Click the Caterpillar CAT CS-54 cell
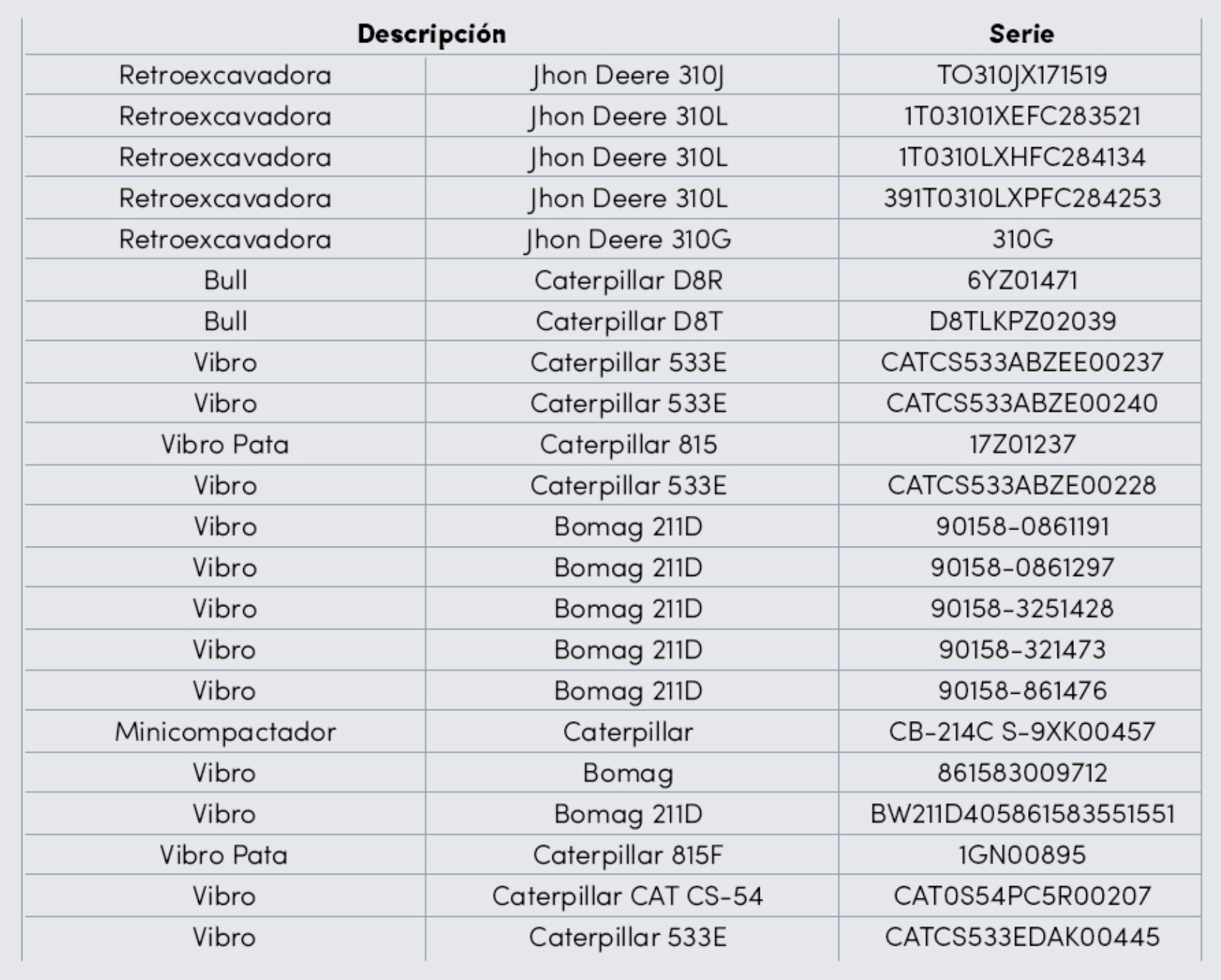 628,897
